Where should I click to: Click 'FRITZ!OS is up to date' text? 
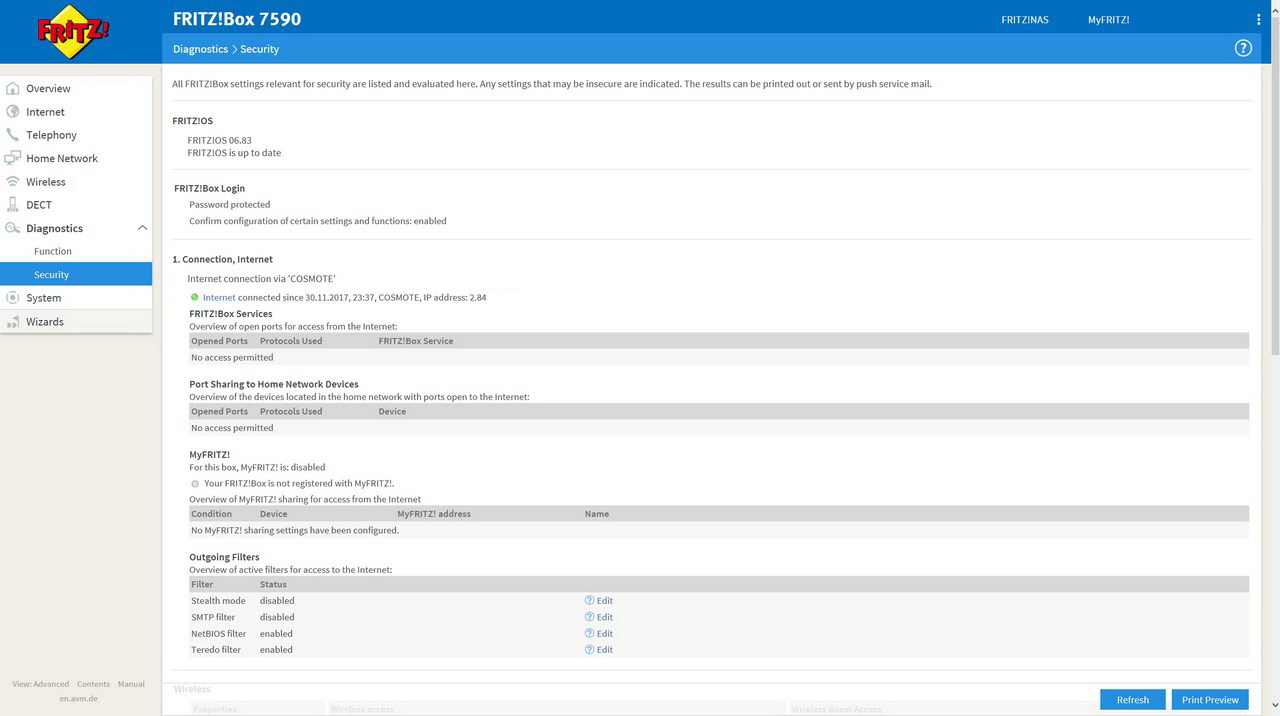pyautogui.click(x=234, y=153)
